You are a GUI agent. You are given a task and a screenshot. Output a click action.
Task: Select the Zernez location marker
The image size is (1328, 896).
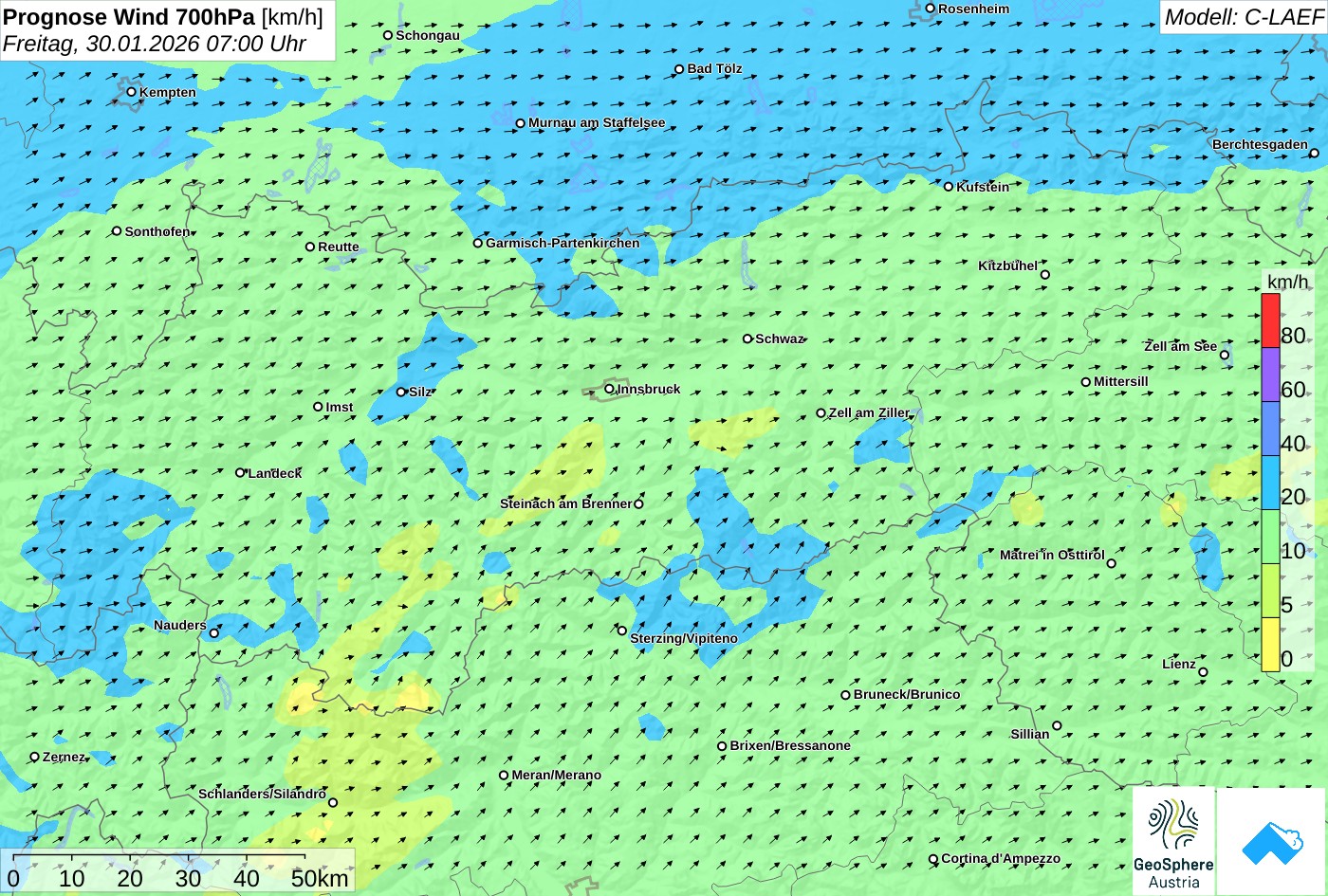click(35, 757)
